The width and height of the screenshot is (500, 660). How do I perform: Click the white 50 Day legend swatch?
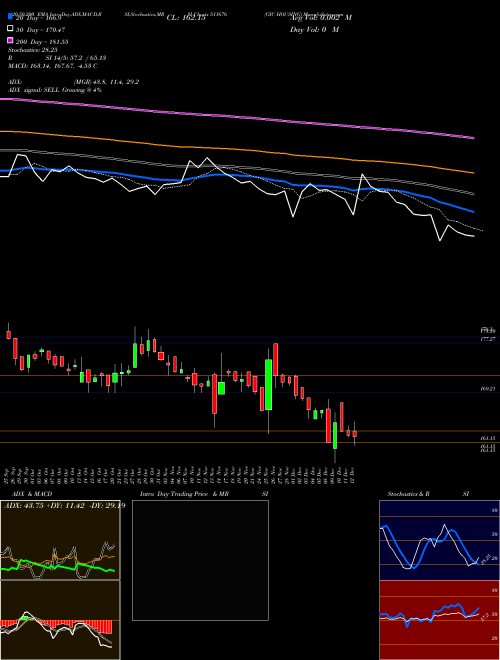pyautogui.click(x=10, y=29)
